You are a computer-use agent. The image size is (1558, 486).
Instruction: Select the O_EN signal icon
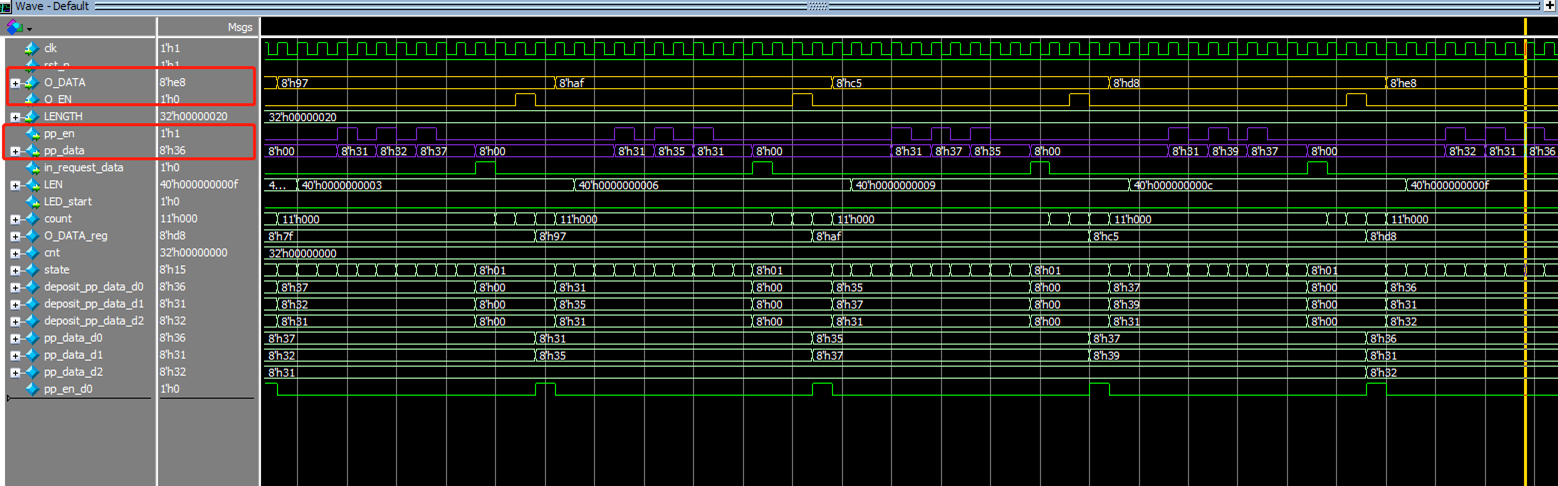point(32,99)
